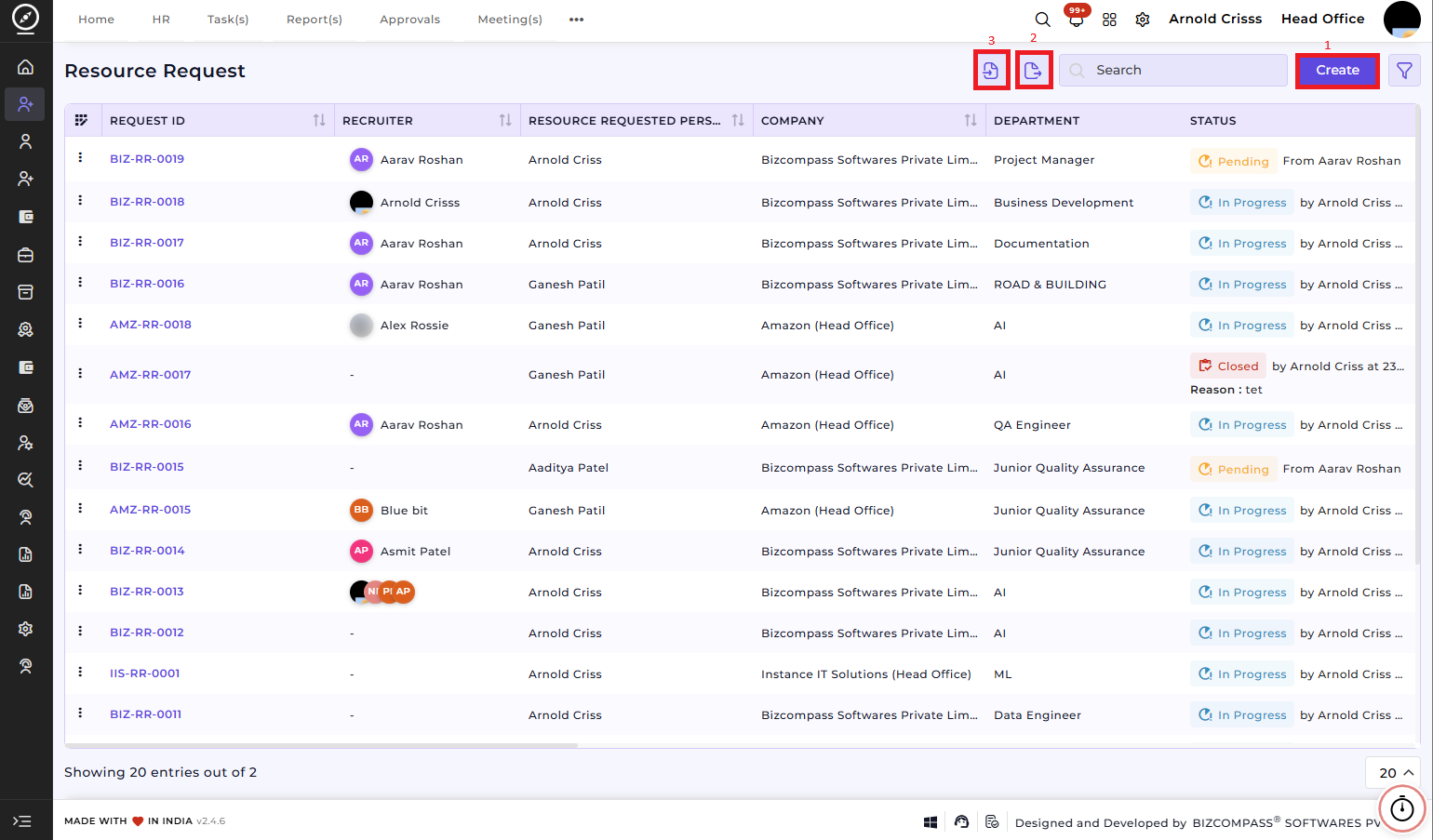Click the global search magnifier in header

(x=1042, y=20)
